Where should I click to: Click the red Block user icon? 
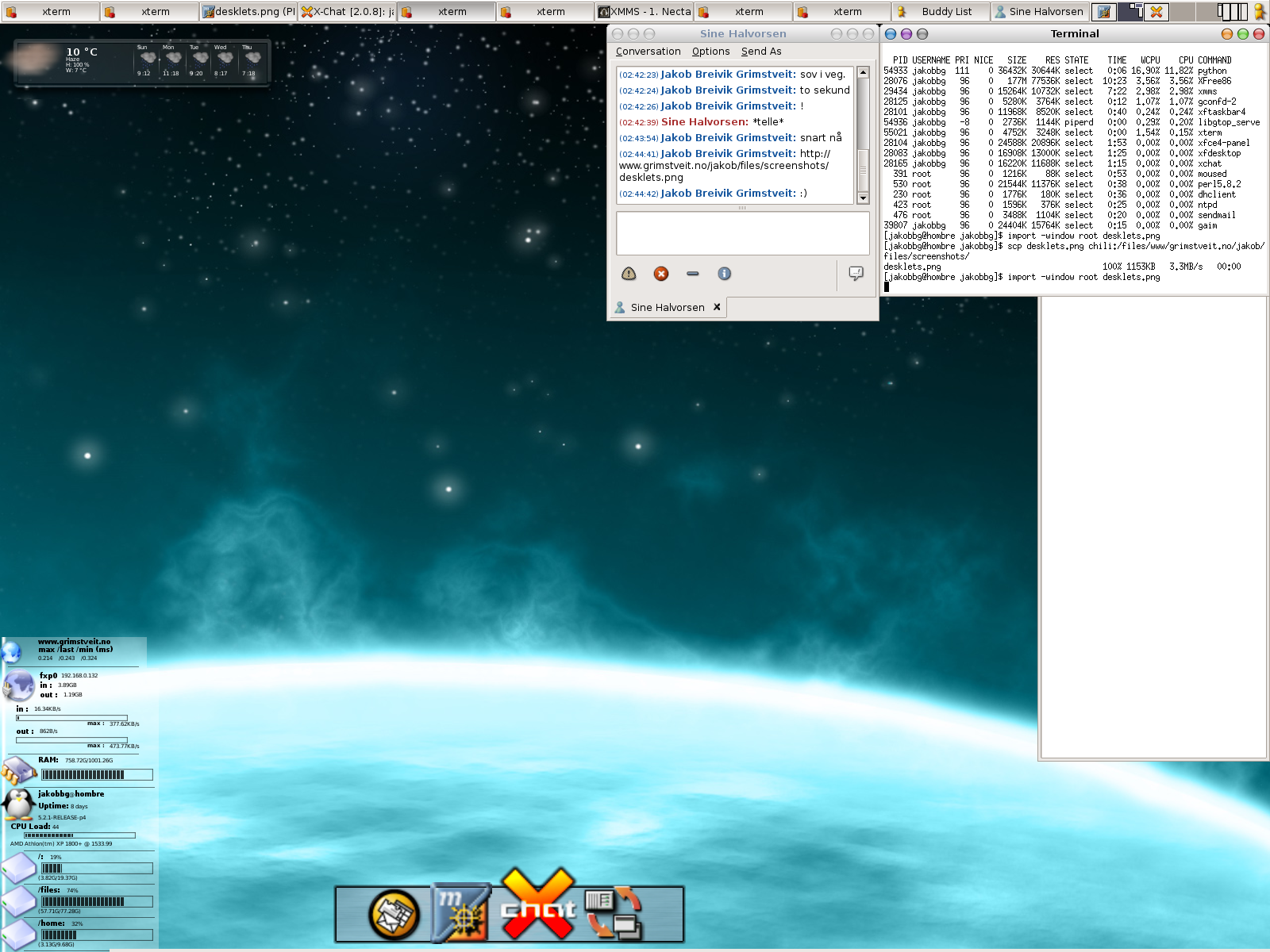[x=661, y=274]
